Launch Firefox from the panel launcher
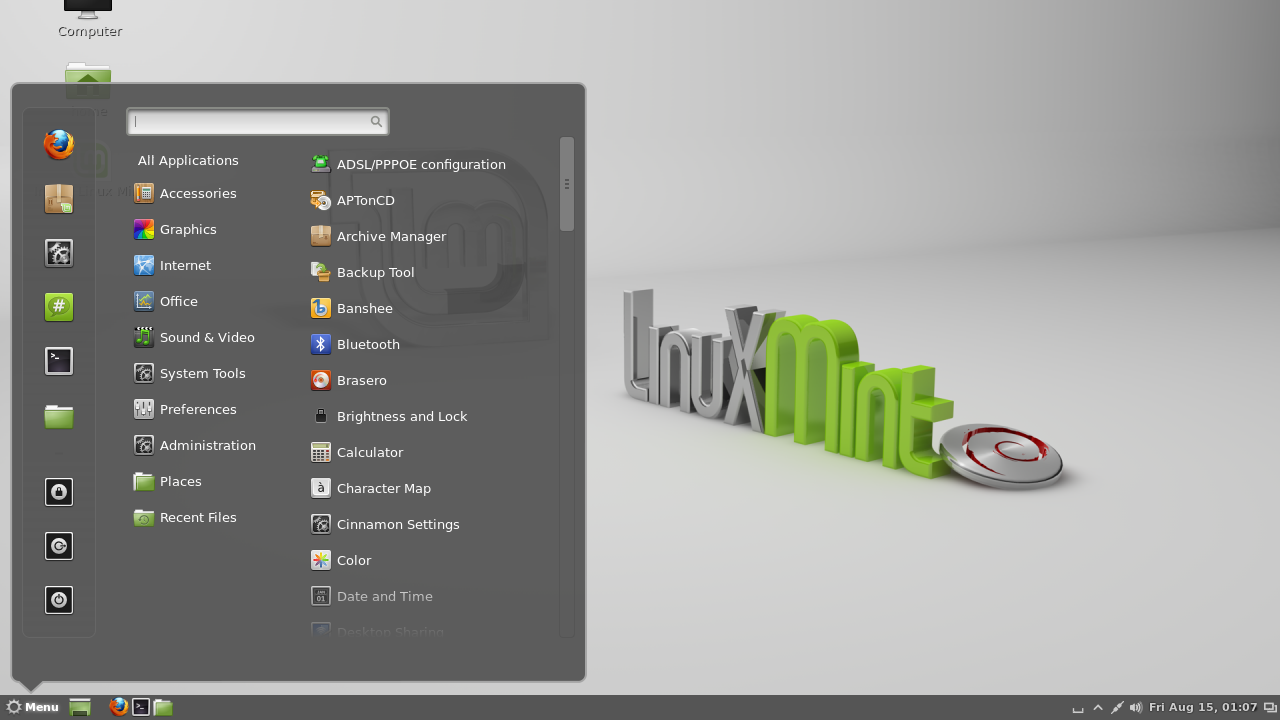Screen dimensions: 1280x720 [x=118, y=707]
